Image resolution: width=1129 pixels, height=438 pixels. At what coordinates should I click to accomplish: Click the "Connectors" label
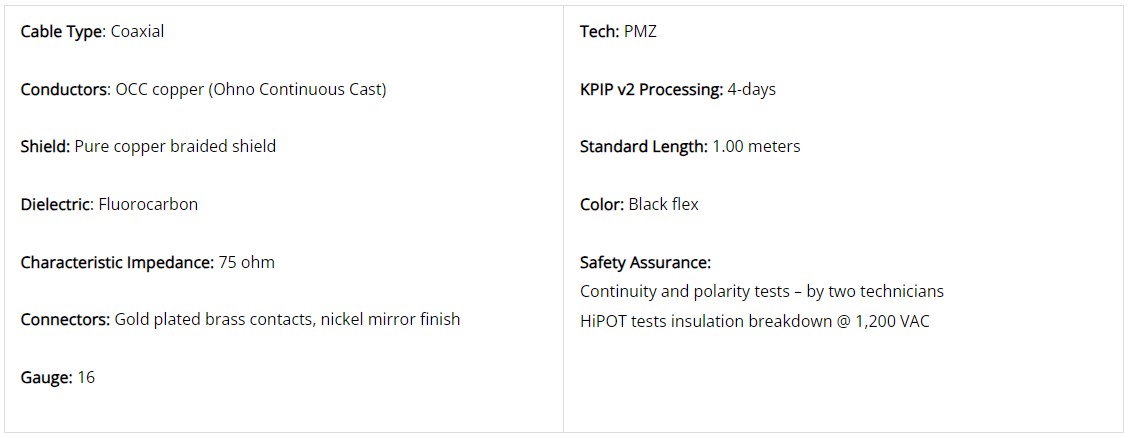[x=65, y=320]
